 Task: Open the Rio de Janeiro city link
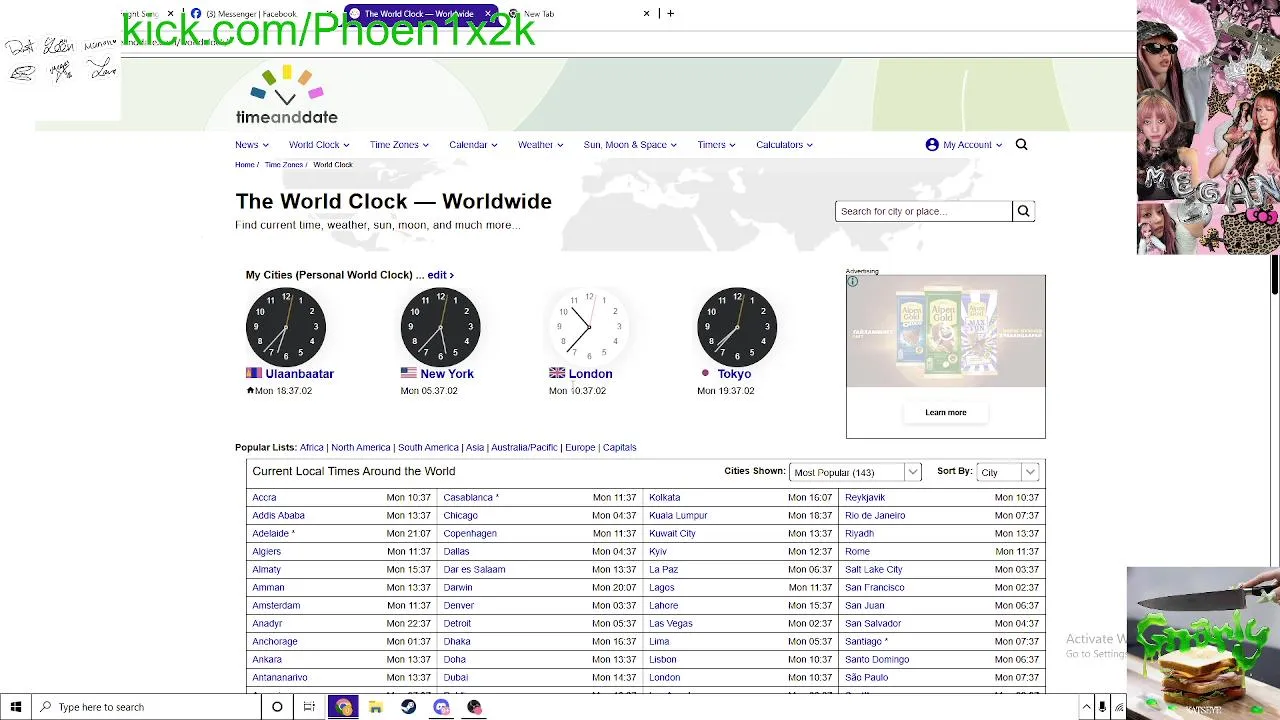point(875,515)
